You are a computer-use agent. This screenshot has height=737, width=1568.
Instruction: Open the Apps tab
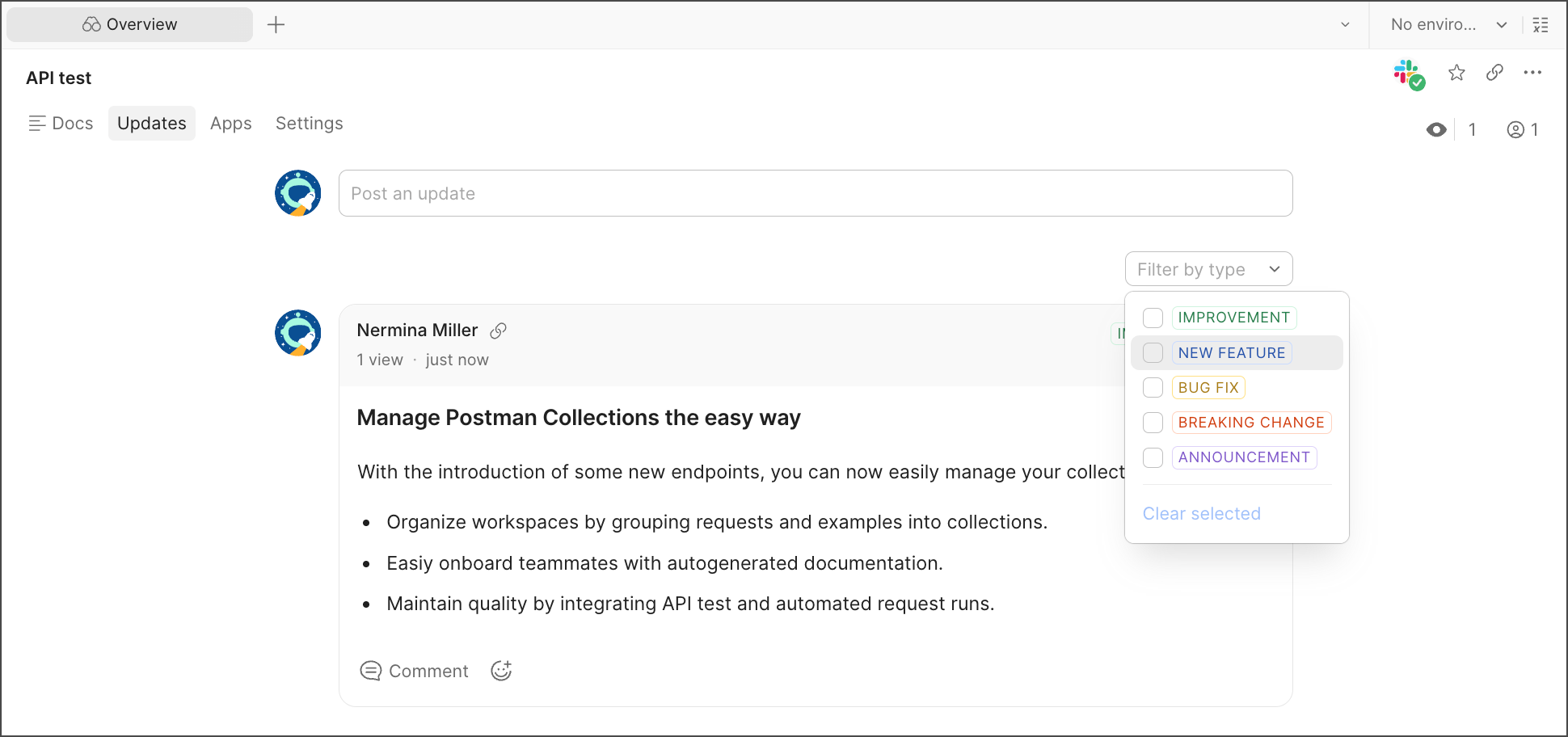coord(231,124)
